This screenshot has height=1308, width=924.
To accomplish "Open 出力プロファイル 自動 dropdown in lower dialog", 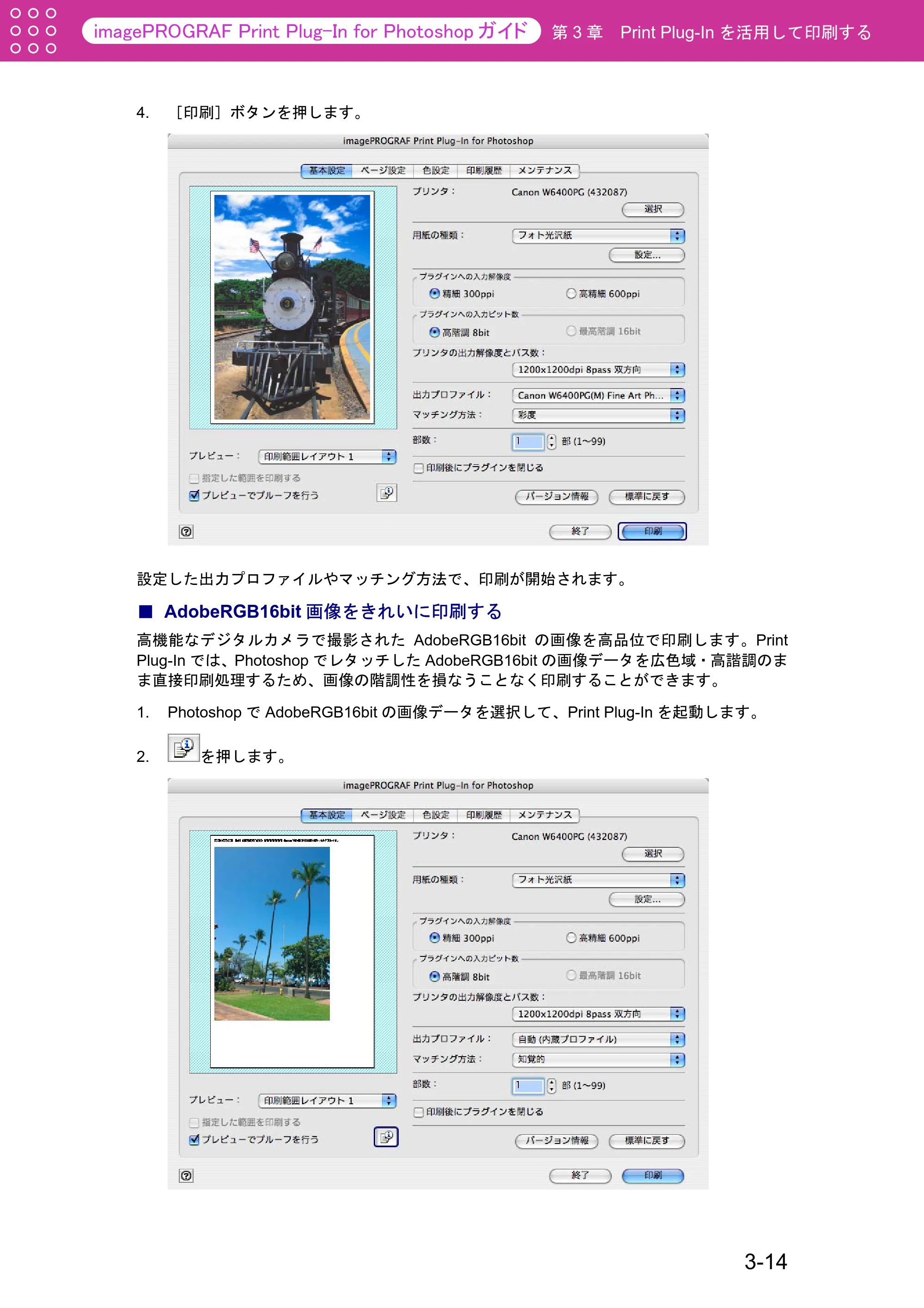I will [598, 1040].
